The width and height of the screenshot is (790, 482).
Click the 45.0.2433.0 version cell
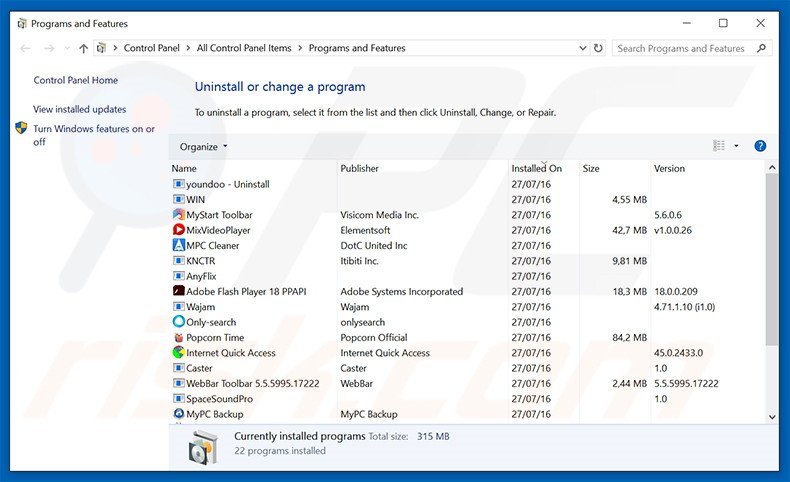click(x=678, y=353)
